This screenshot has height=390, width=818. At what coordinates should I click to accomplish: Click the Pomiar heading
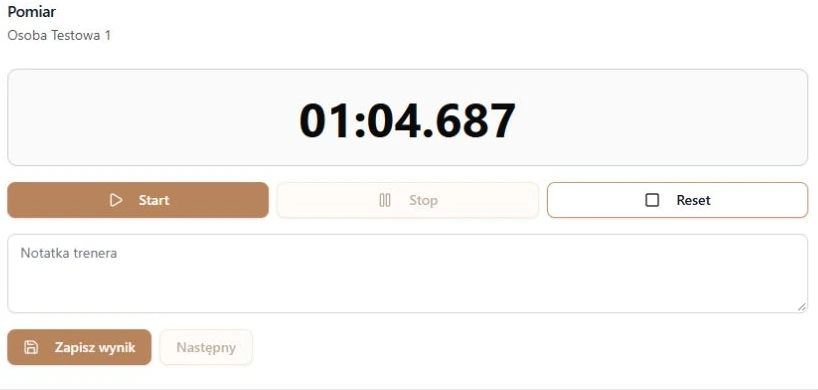click(x=32, y=11)
